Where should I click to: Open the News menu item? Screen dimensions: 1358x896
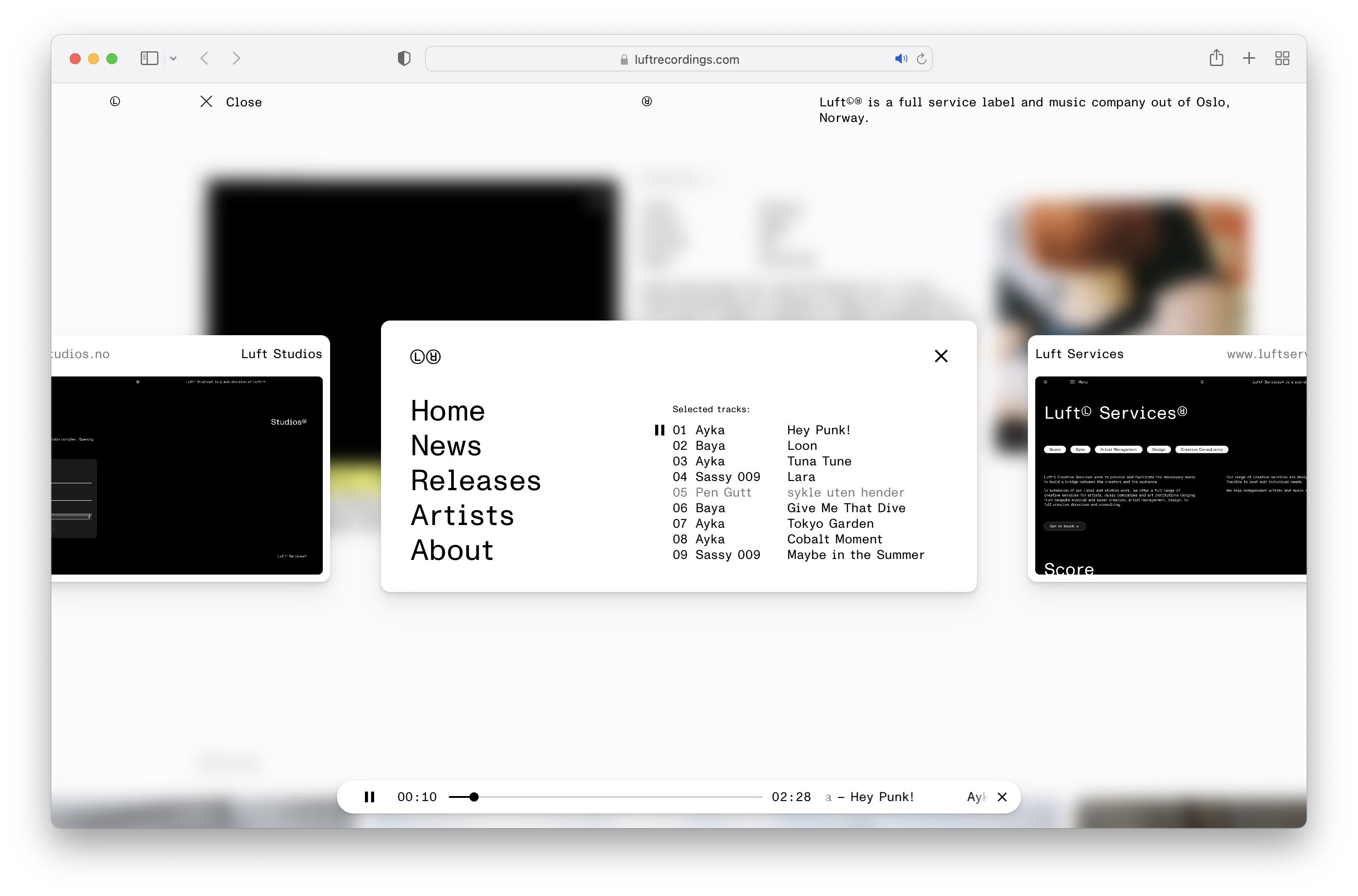(x=446, y=446)
